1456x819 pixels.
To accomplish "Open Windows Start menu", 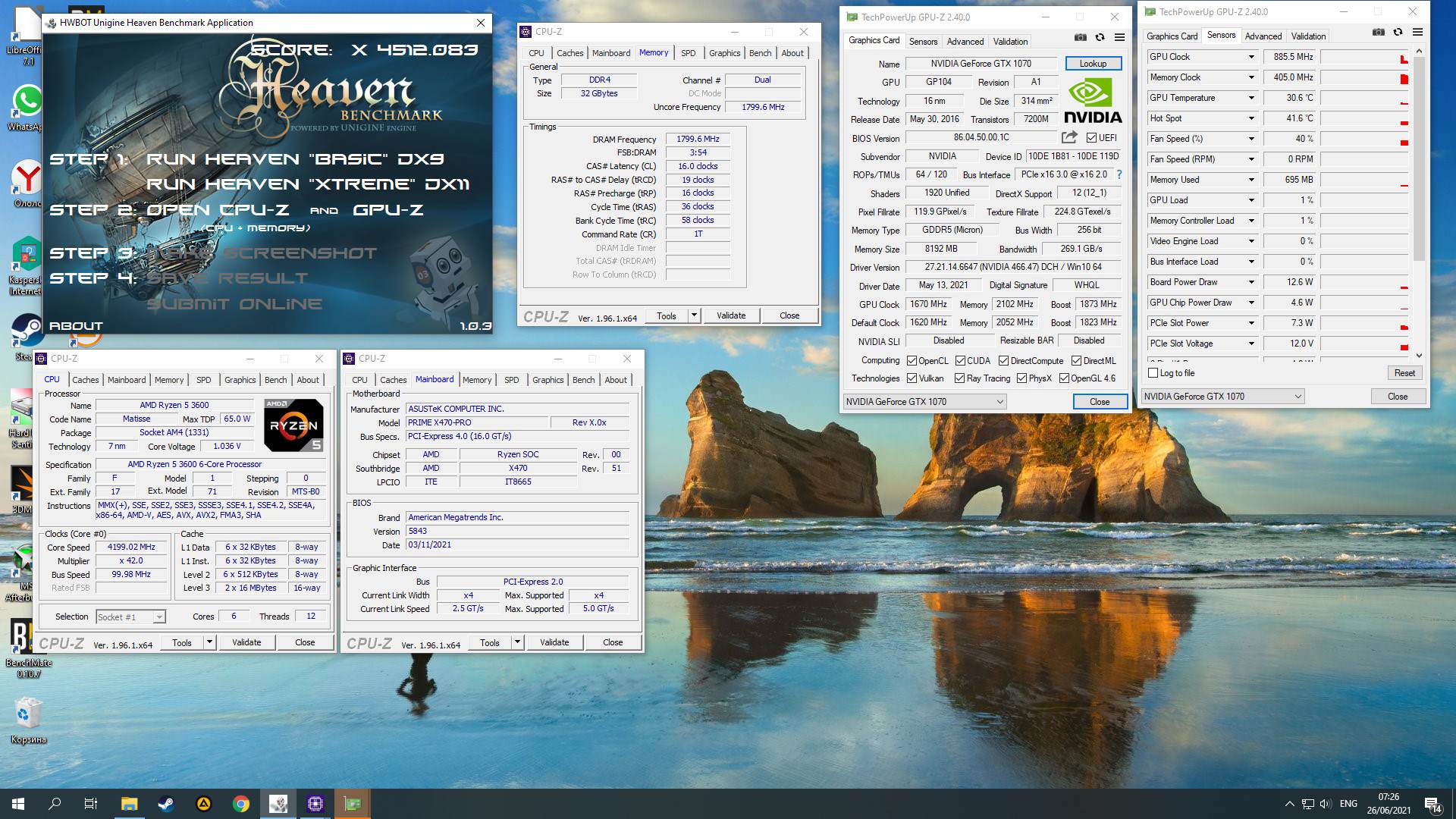I will point(18,804).
